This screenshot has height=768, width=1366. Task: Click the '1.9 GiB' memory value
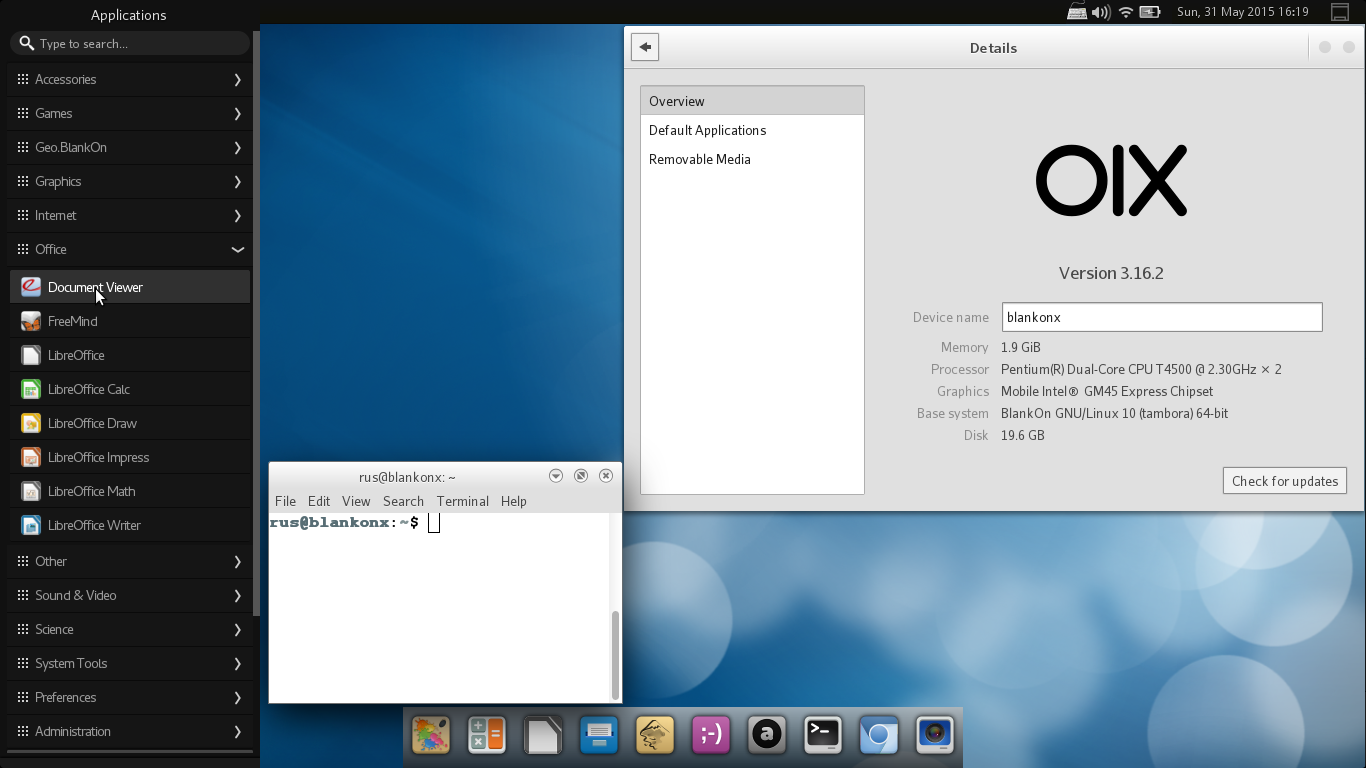[1020, 347]
